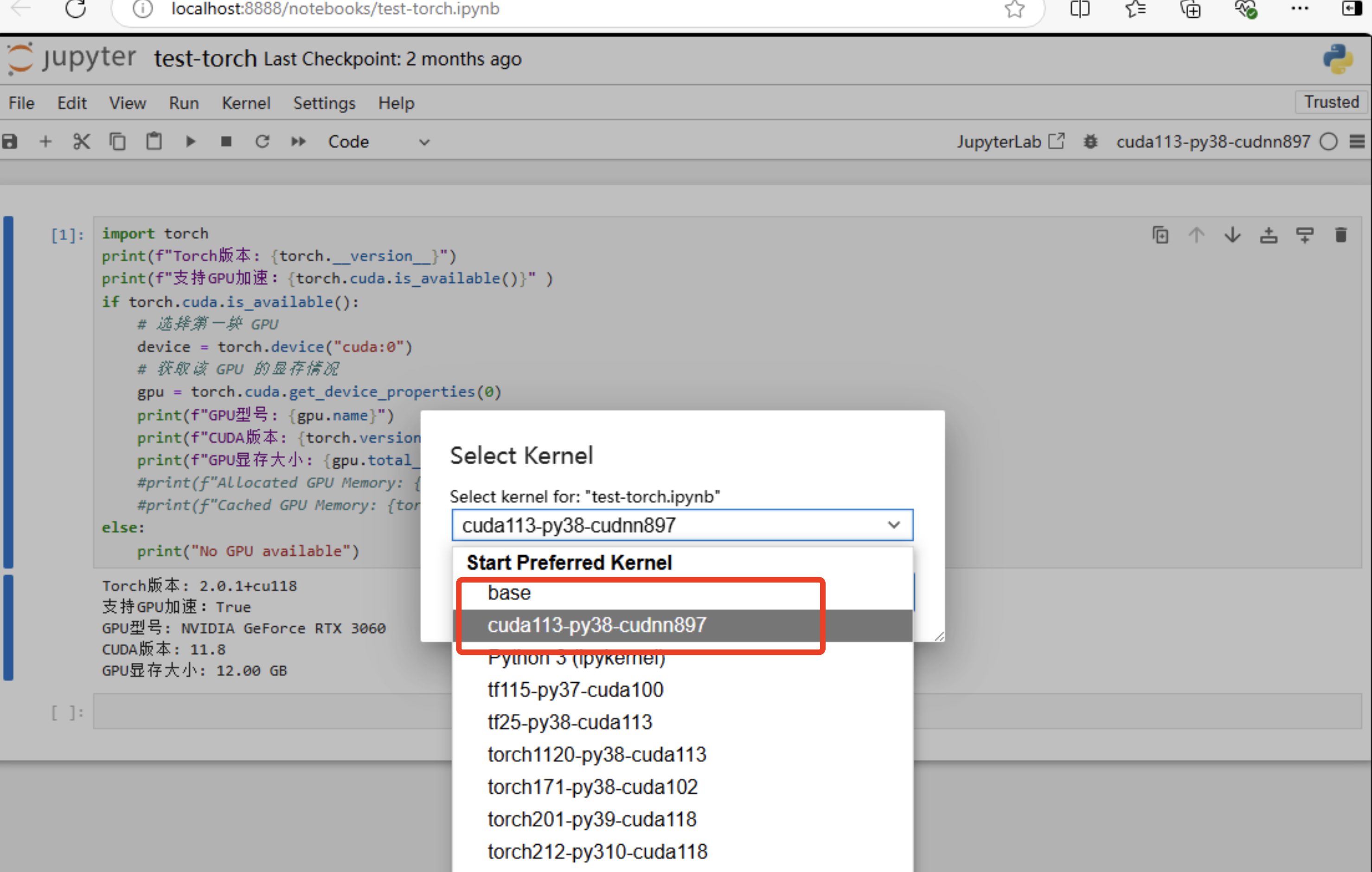The width and height of the screenshot is (1372, 872).
Task: Open the kernel selection combo box in the dialog
Action: [x=682, y=525]
